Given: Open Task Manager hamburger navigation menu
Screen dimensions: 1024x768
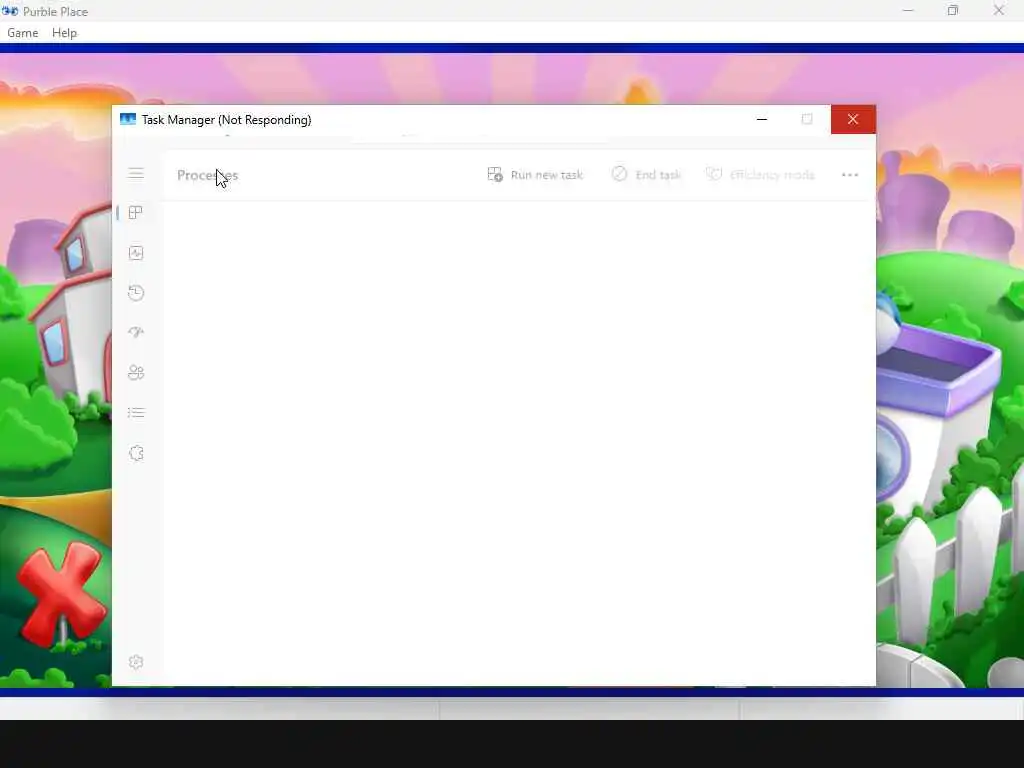Looking at the screenshot, I should pos(136,173).
